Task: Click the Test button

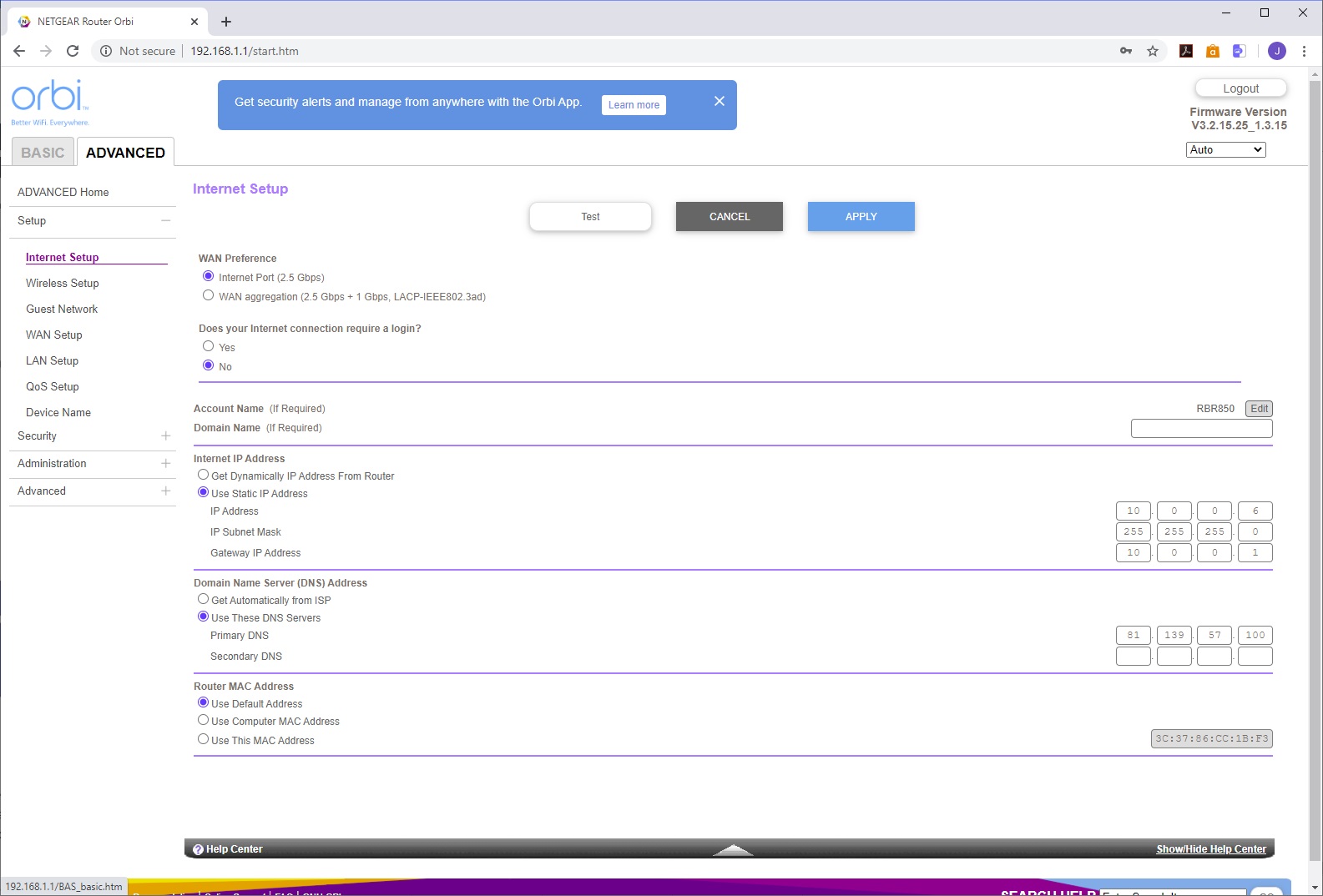Action: point(590,216)
